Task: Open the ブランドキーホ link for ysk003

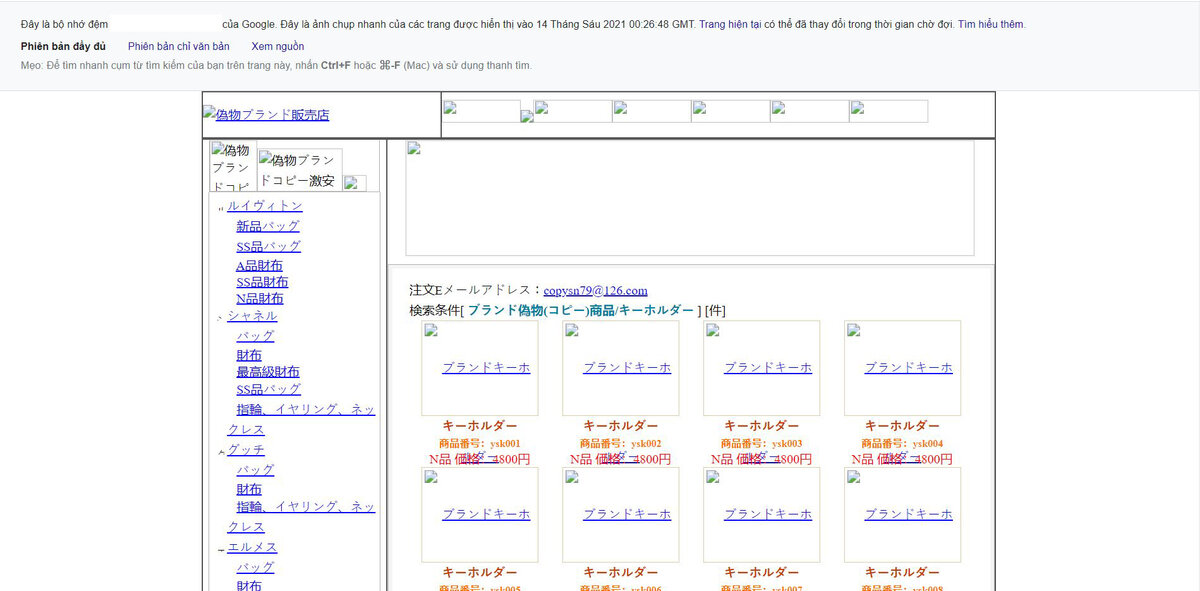Action: click(x=768, y=368)
